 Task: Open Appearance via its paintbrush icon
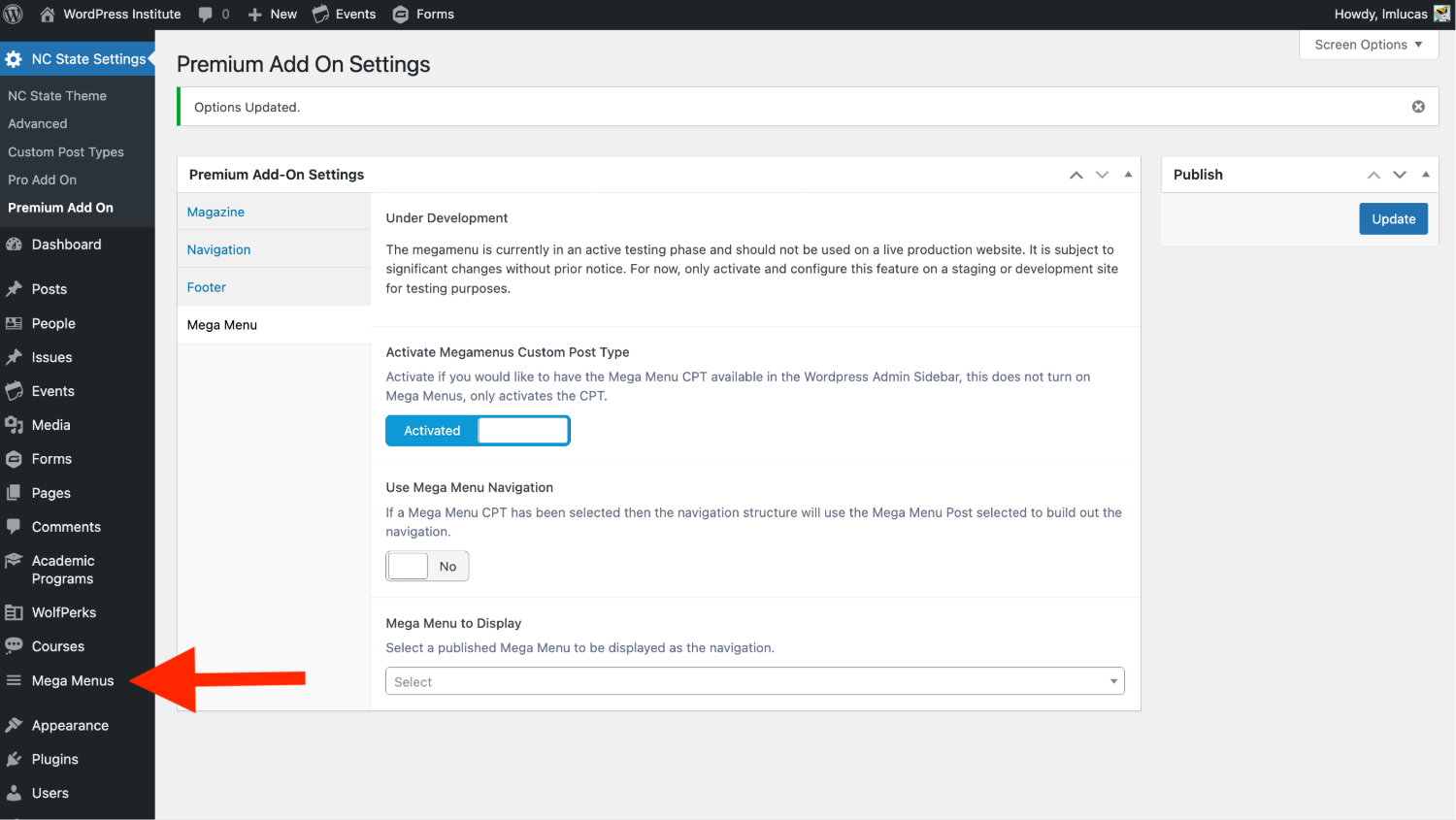pyautogui.click(x=14, y=726)
